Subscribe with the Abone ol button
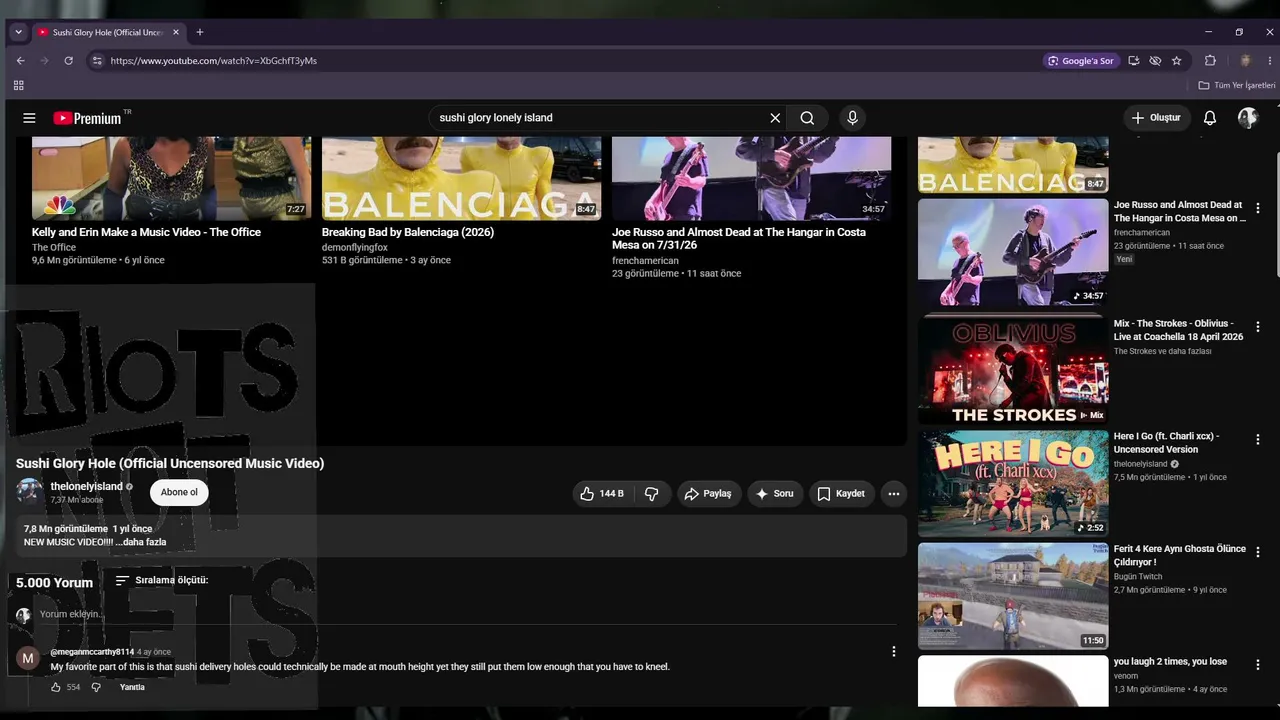Image resolution: width=1280 pixels, height=720 pixels. (179, 492)
